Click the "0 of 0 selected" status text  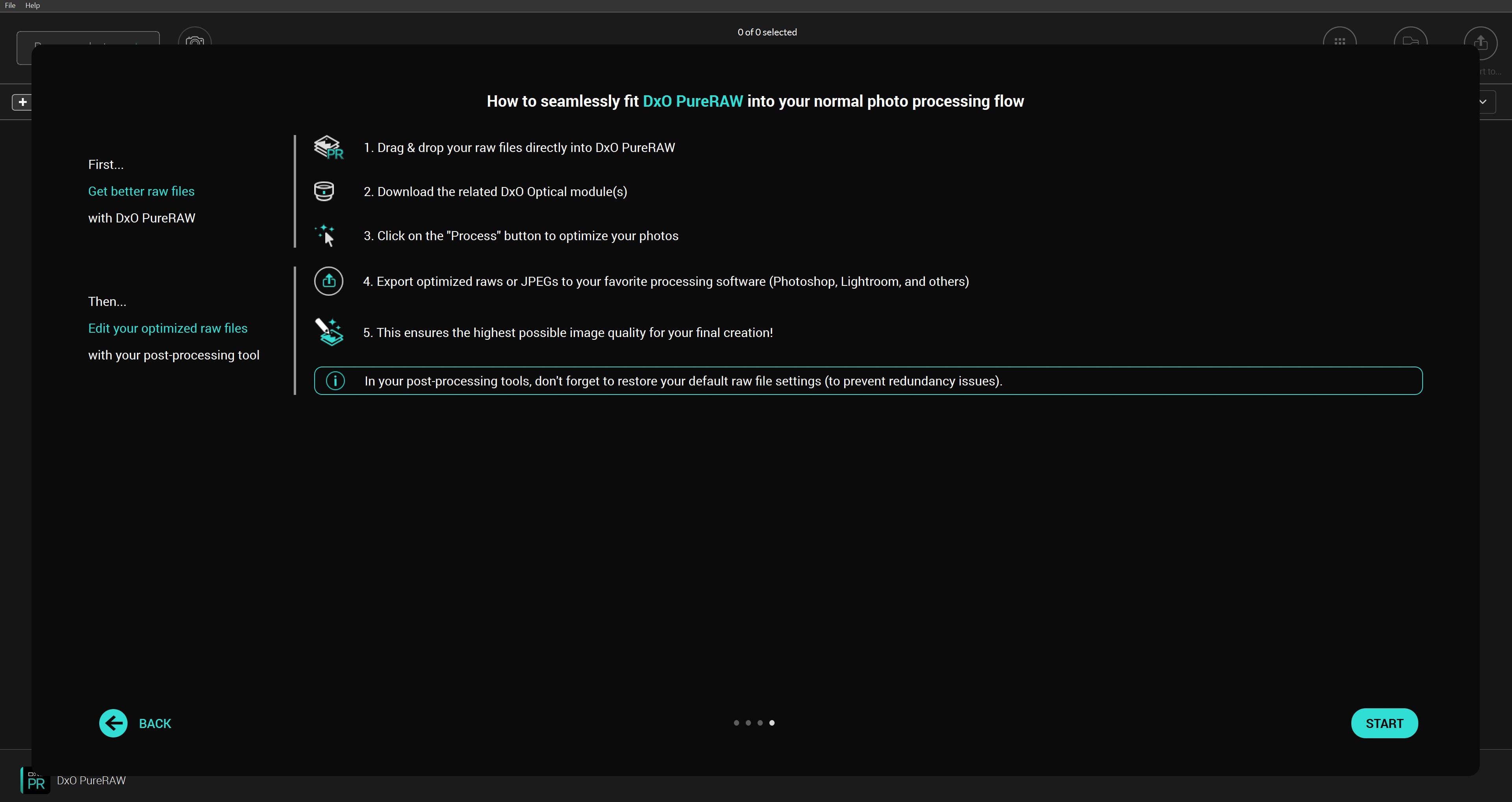[767, 32]
